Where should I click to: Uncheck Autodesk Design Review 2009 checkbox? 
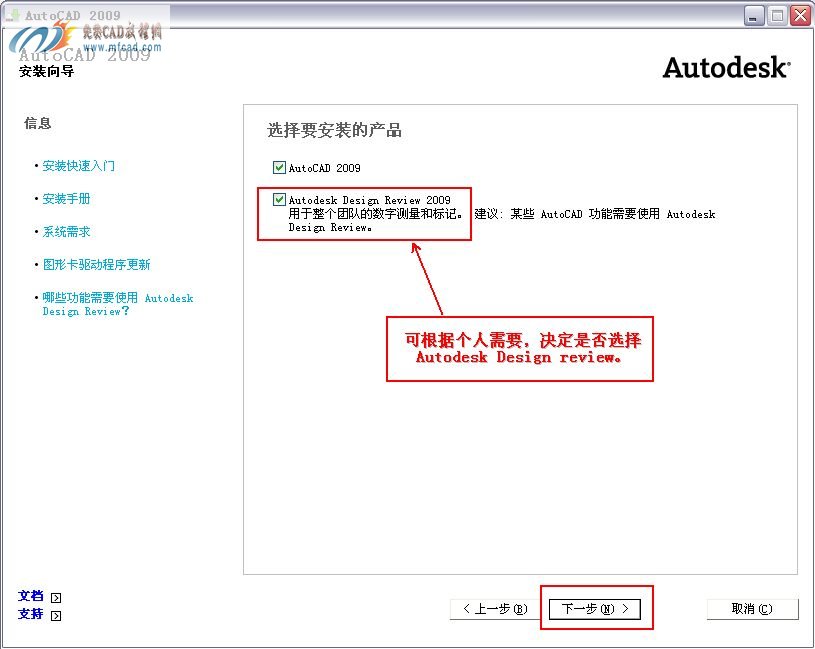pyautogui.click(x=279, y=200)
